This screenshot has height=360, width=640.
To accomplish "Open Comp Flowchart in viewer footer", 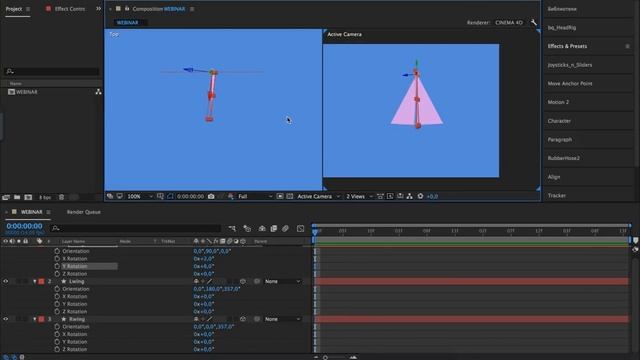I will (410, 196).
